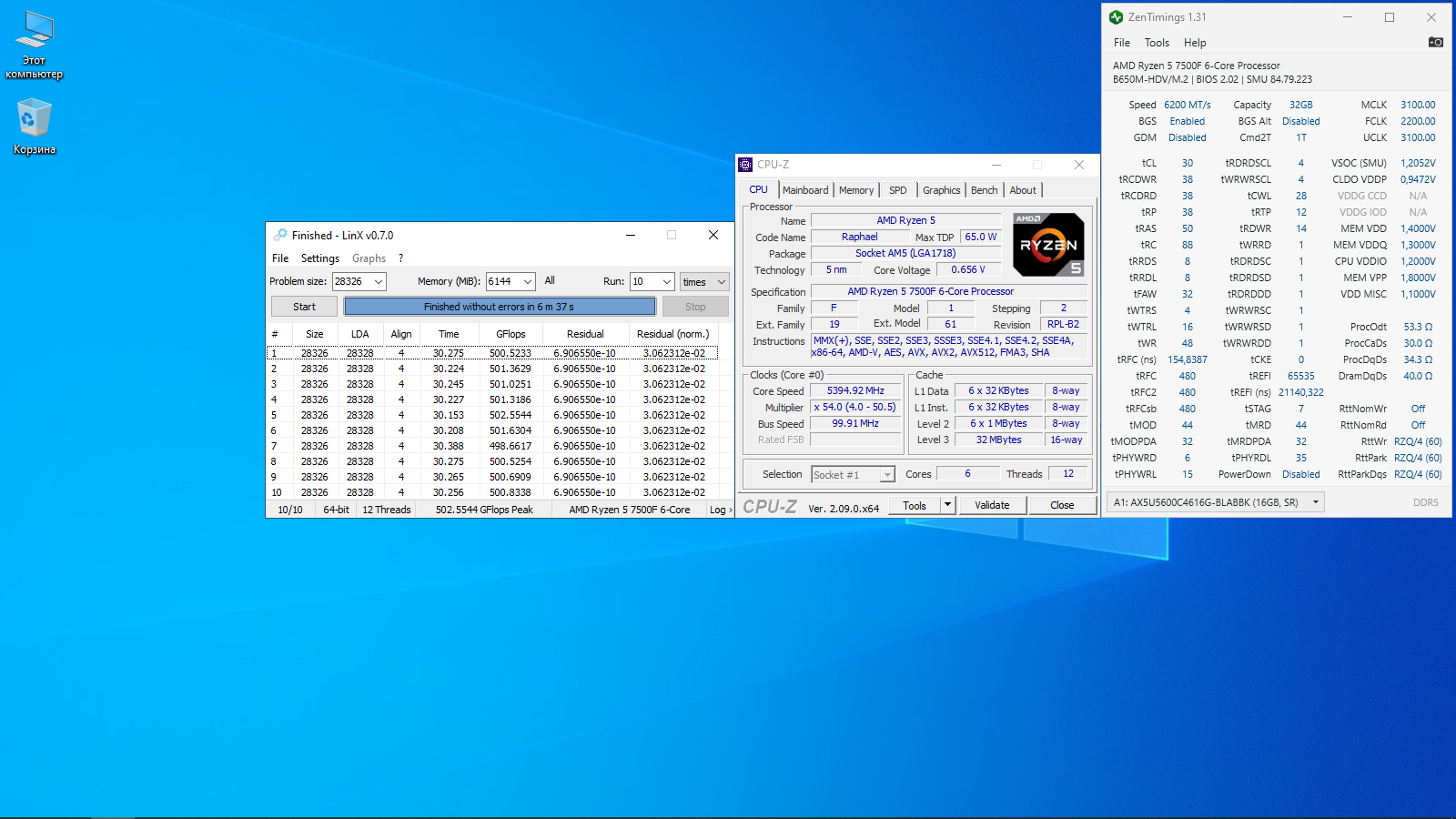This screenshot has width=1456, height=819.
Task: Click the CPU-Z Core Speed value 5394.92 MHz
Action: point(855,390)
